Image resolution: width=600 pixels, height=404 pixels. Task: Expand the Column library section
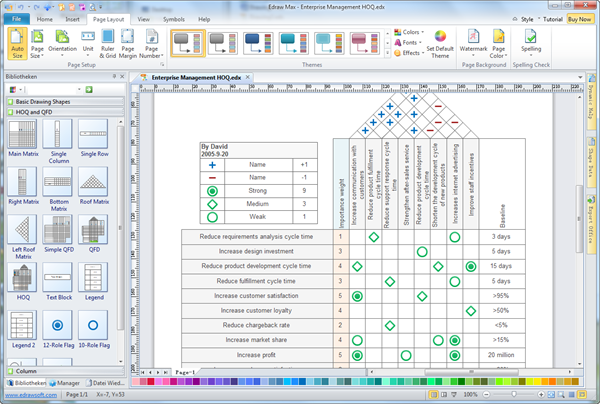[65, 371]
